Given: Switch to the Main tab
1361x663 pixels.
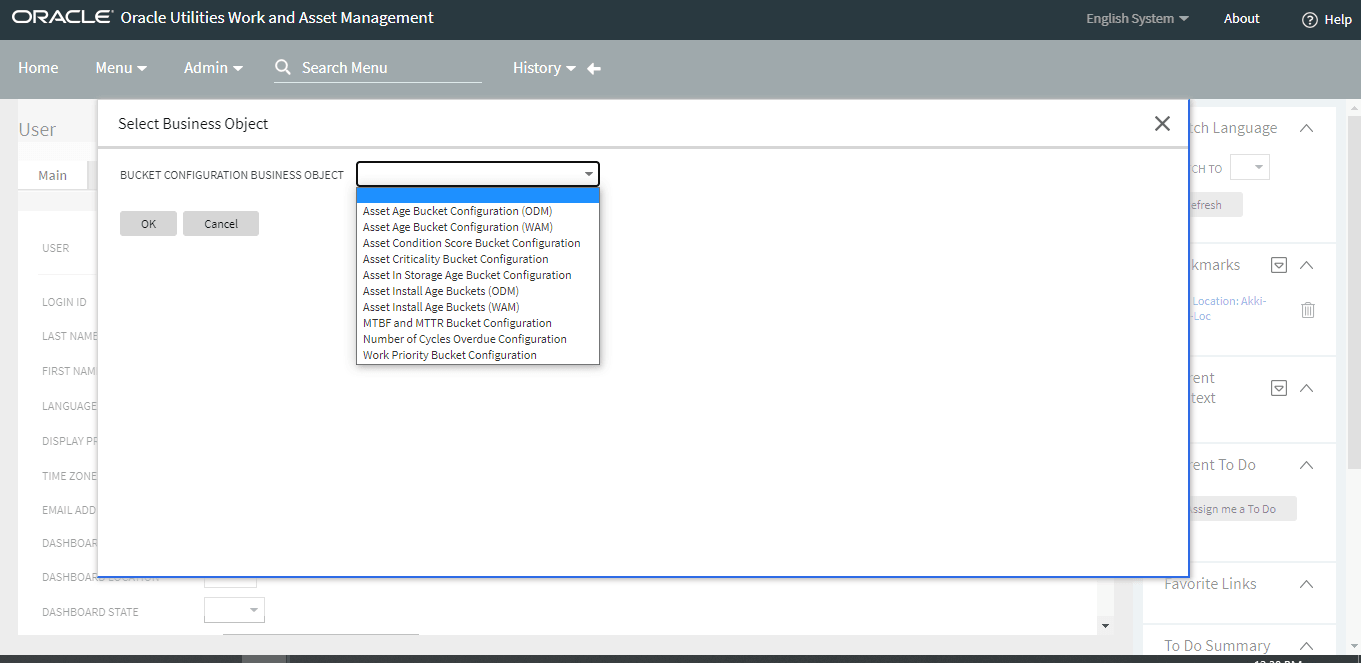Looking at the screenshot, I should pos(53,174).
